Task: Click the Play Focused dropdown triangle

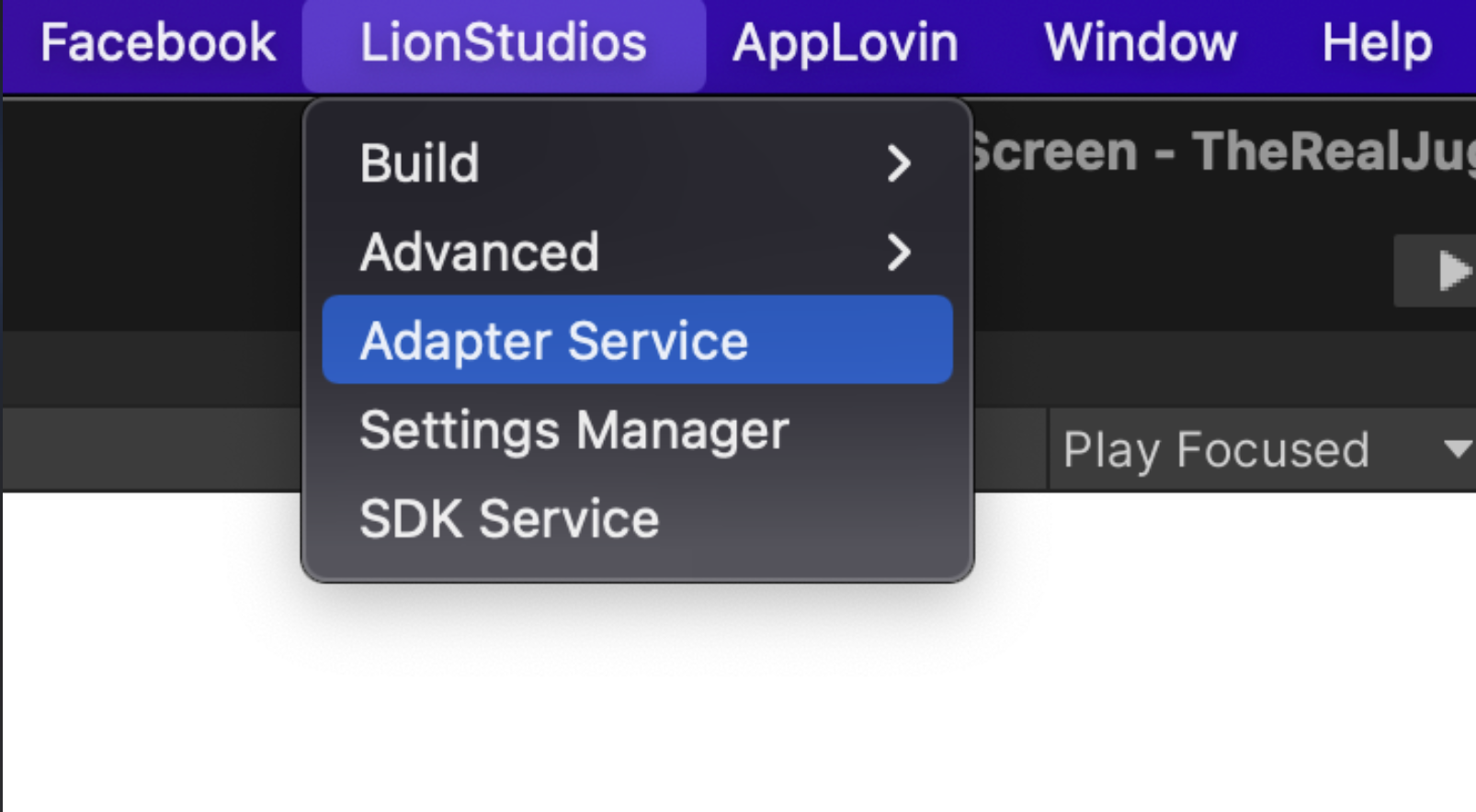Action: point(1458,449)
